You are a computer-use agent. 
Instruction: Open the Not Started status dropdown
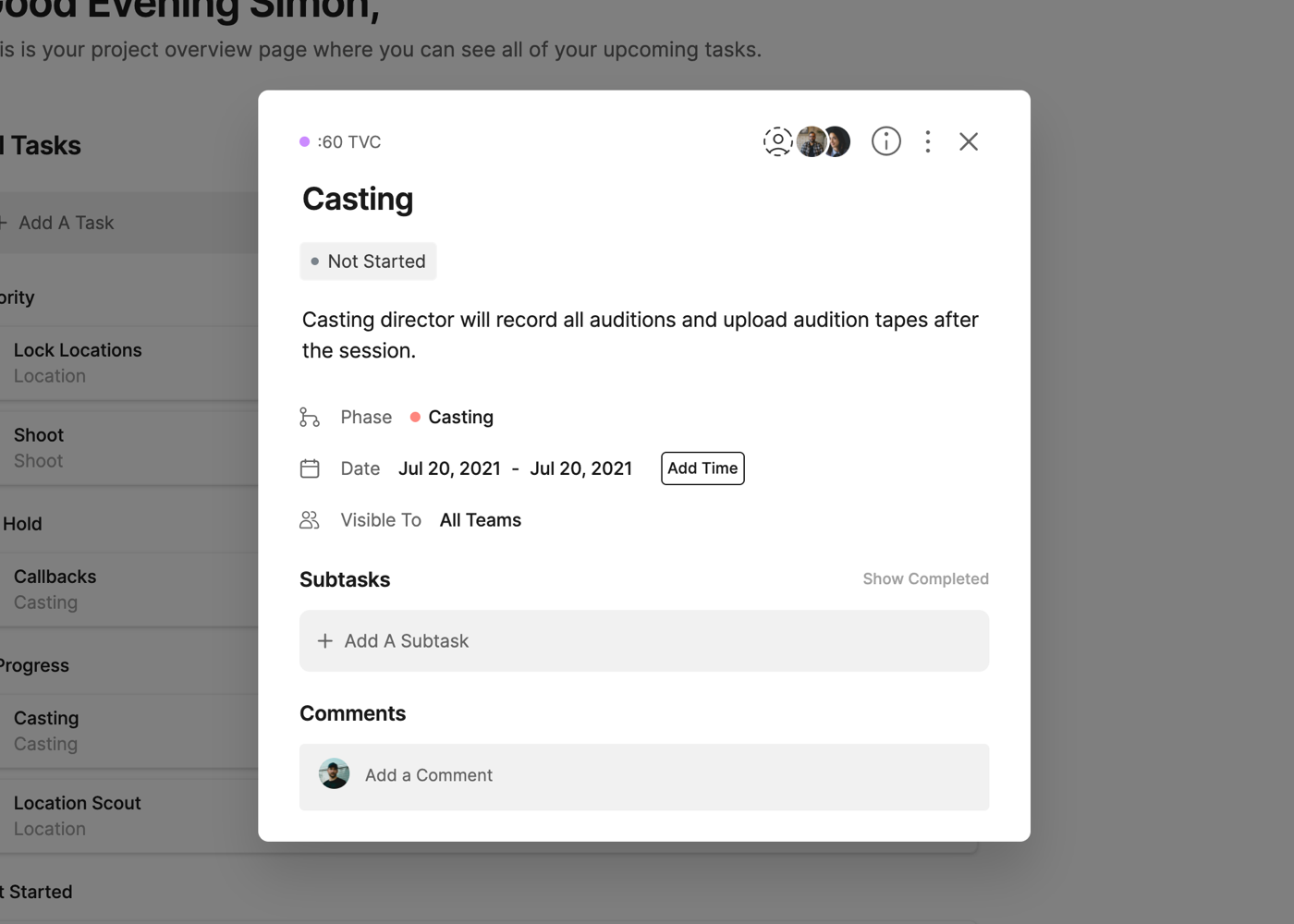[x=368, y=261]
